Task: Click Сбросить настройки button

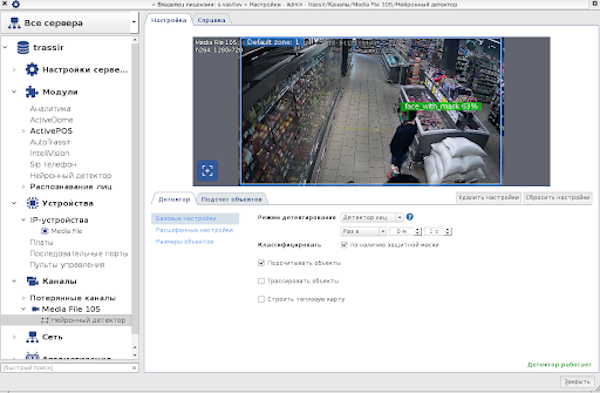Action: point(558,197)
